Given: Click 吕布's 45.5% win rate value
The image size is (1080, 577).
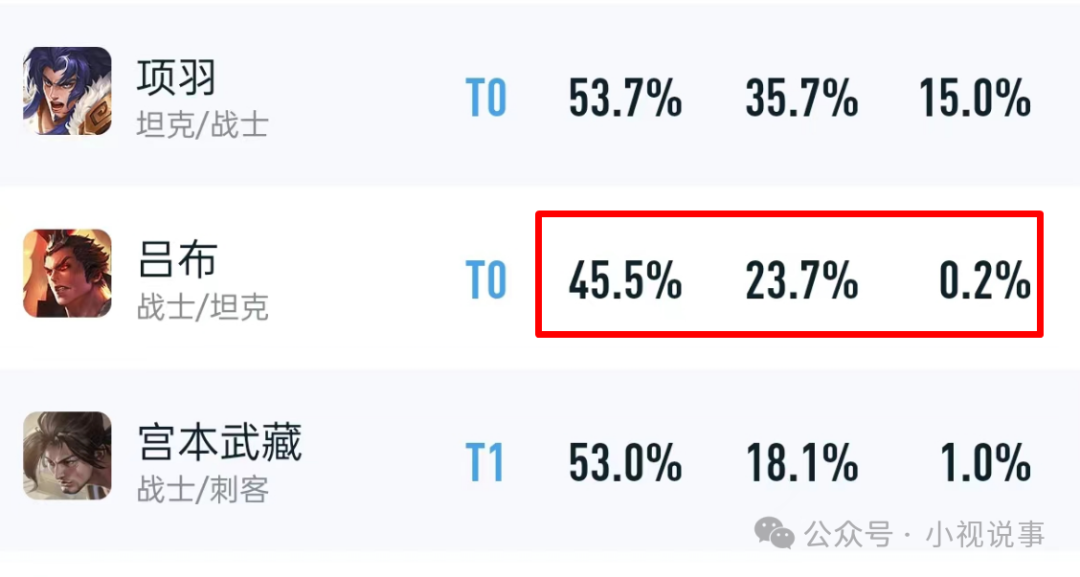Looking at the screenshot, I should pyautogui.click(x=625, y=280).
